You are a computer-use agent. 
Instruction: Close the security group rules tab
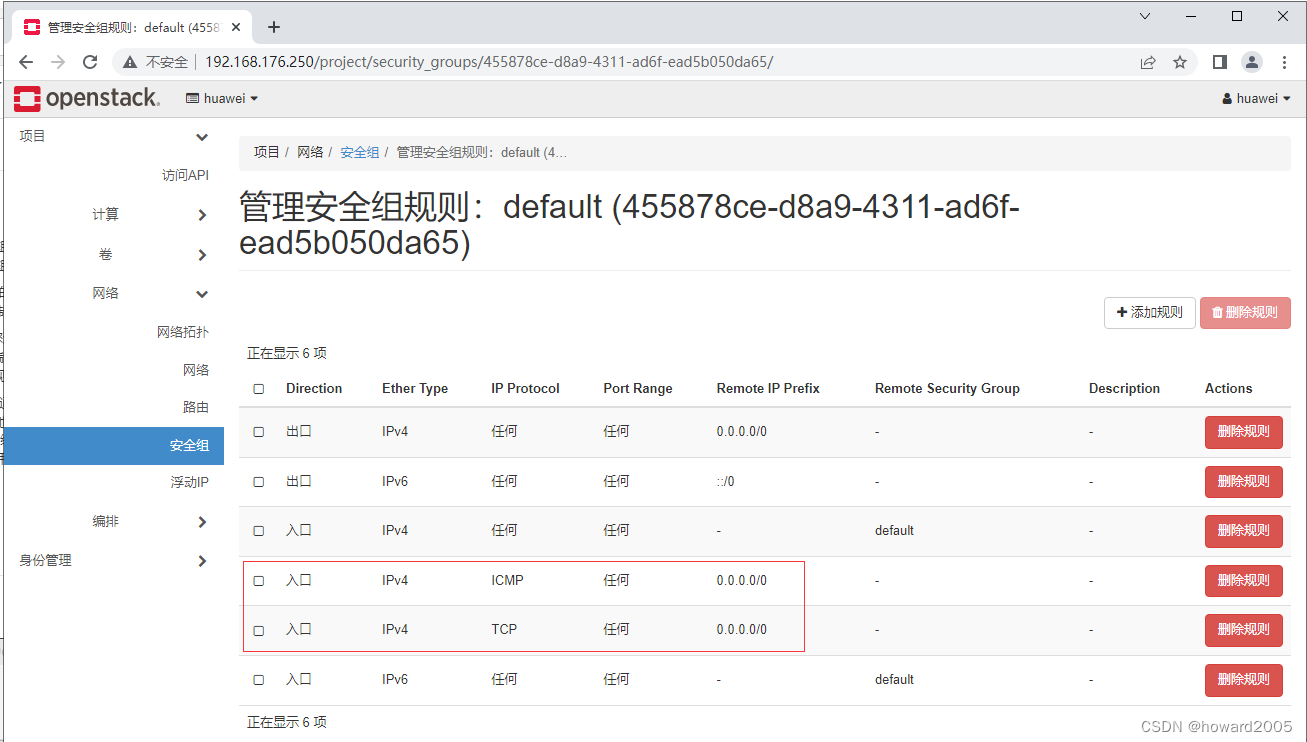(237, 27)
